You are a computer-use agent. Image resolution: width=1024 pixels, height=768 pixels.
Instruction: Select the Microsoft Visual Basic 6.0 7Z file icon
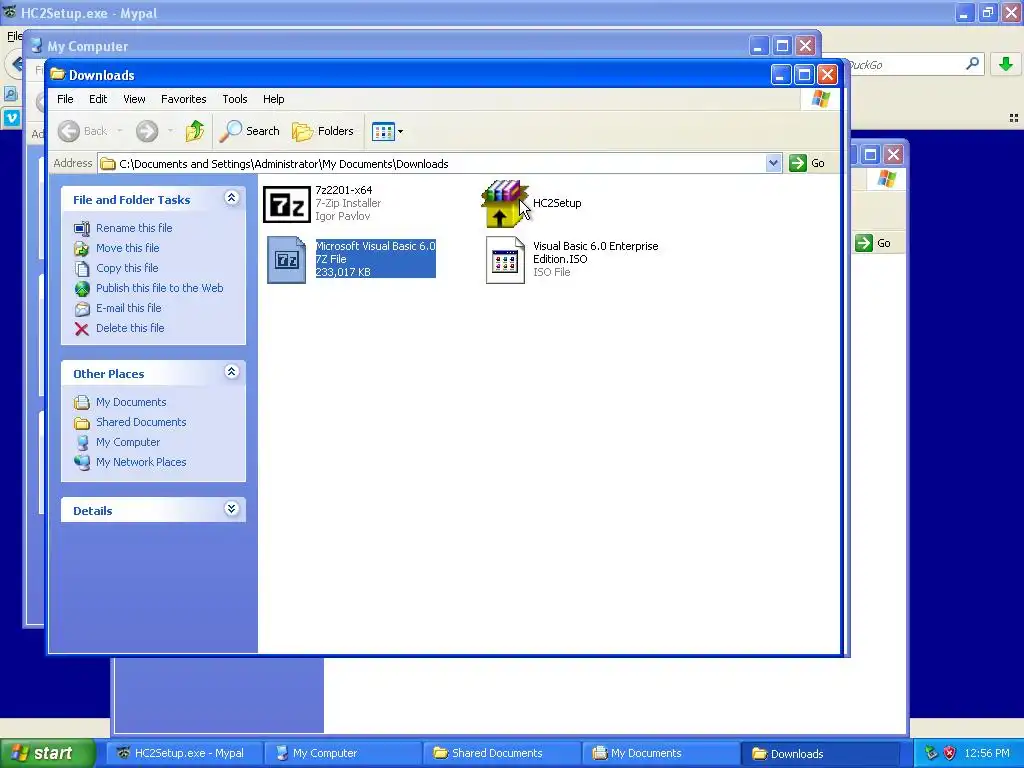287,259
